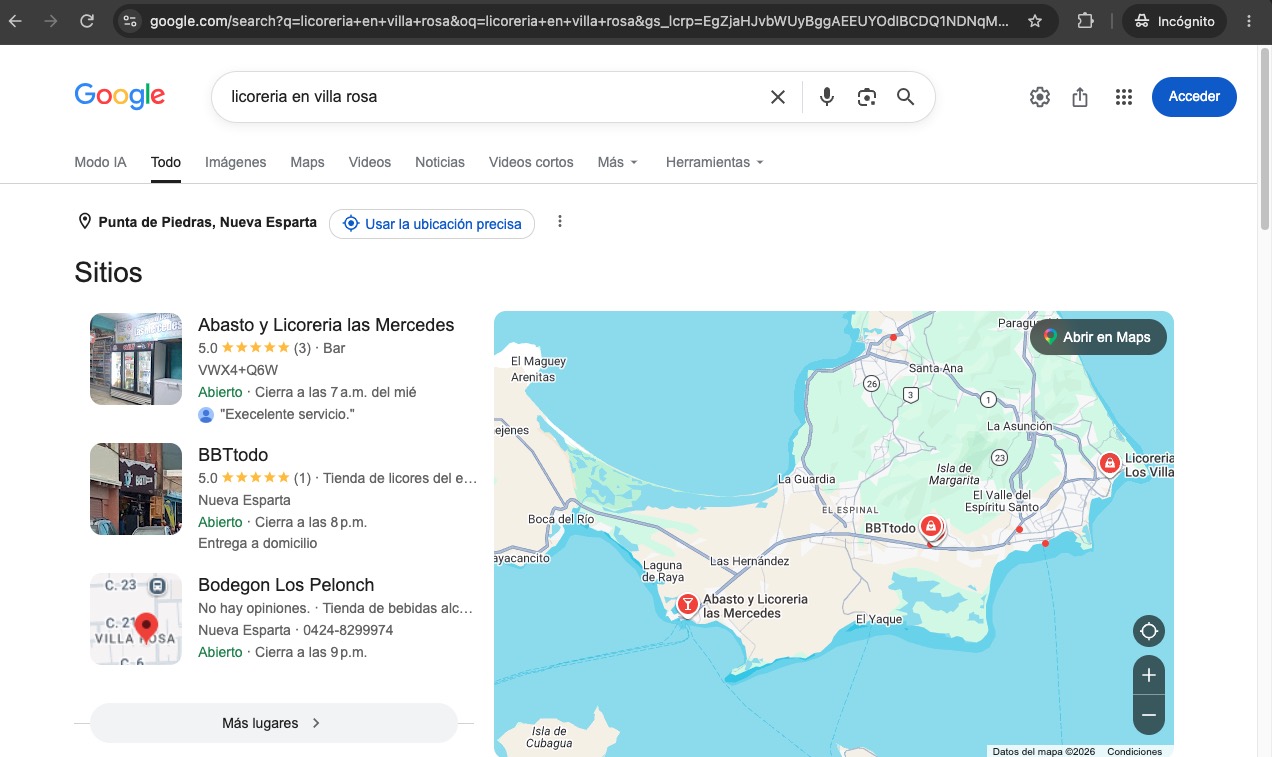The image size is (1272, 757).
Task: Open the Bodegon Los Pelonch listing
Action: coord(286,585)
